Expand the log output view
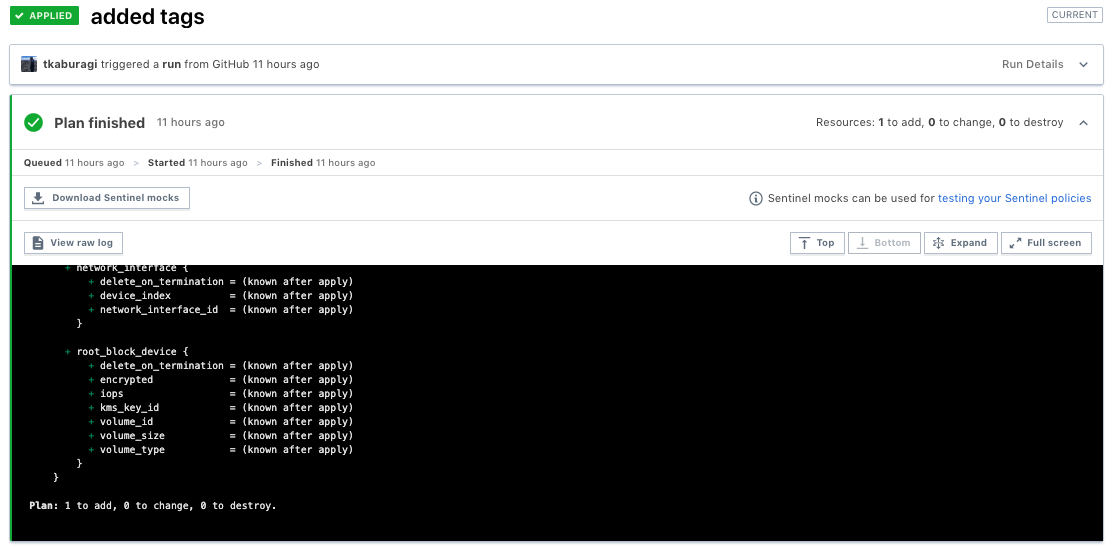The width and height of the screenshot is (1120, 547). (x=960, y=243)
